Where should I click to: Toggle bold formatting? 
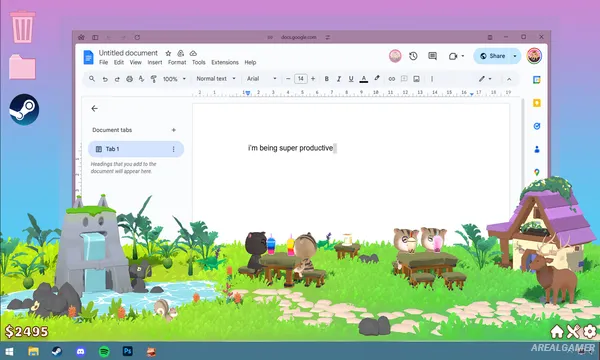click(326, 79)
